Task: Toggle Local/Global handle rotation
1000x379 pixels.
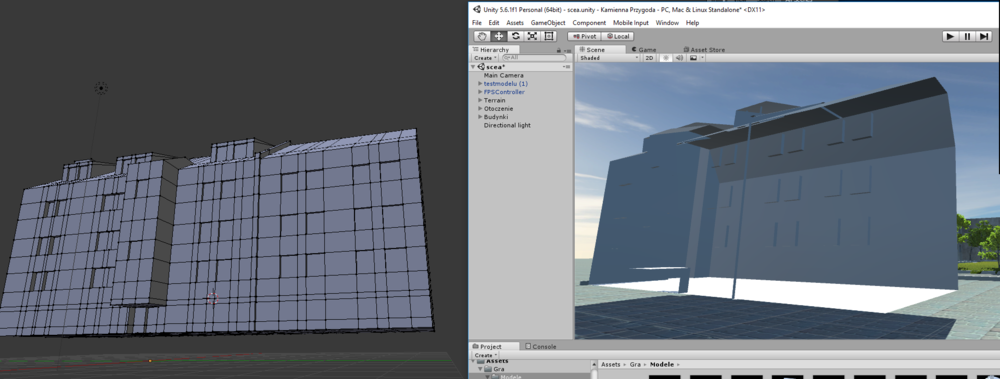Action: 618,36
